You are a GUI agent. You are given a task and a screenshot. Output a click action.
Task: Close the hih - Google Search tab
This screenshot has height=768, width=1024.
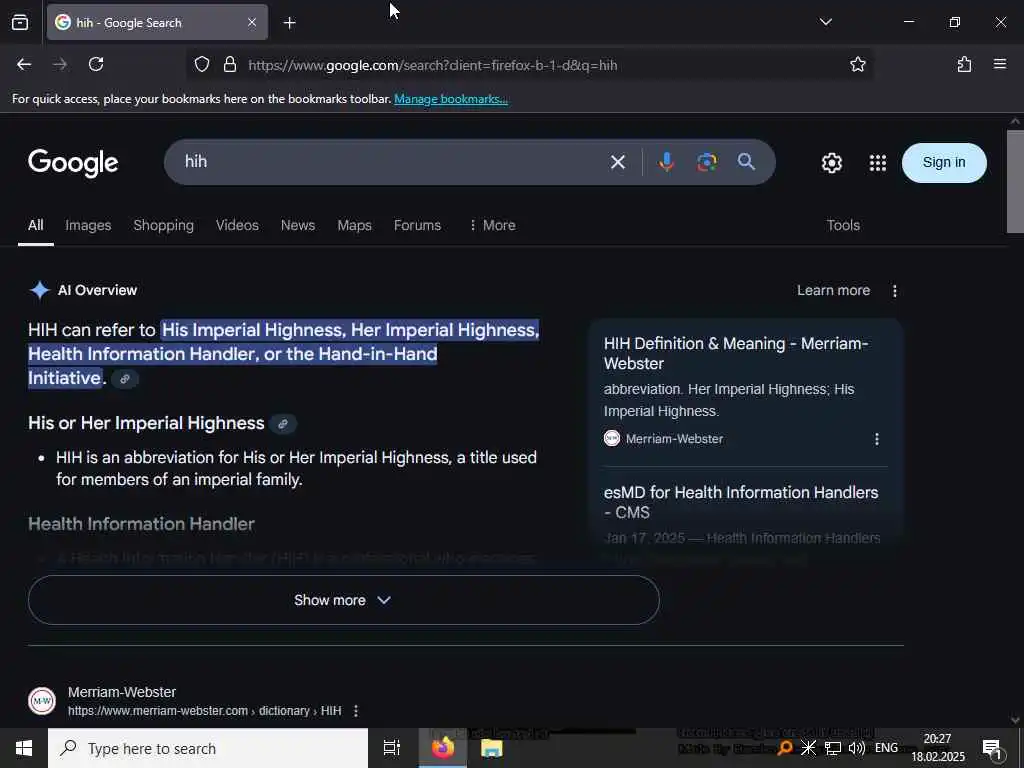[252, 22]
